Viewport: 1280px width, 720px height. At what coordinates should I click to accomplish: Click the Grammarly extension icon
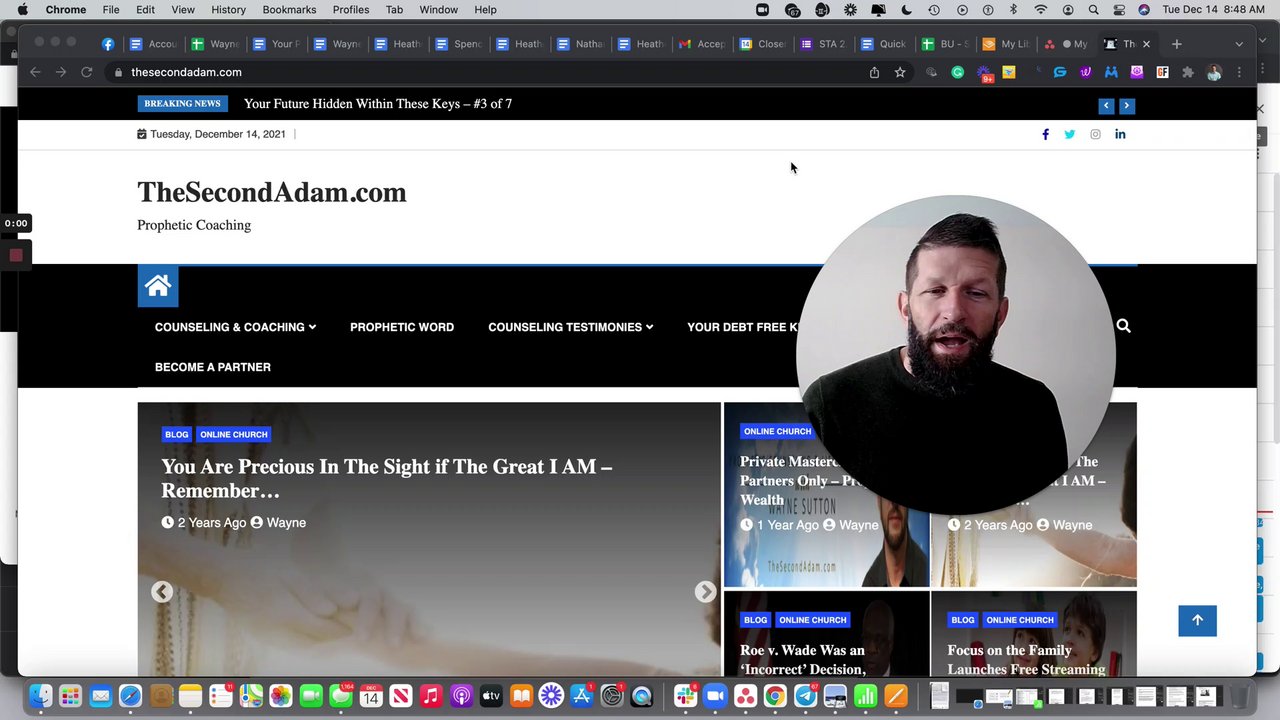[957, 72]
